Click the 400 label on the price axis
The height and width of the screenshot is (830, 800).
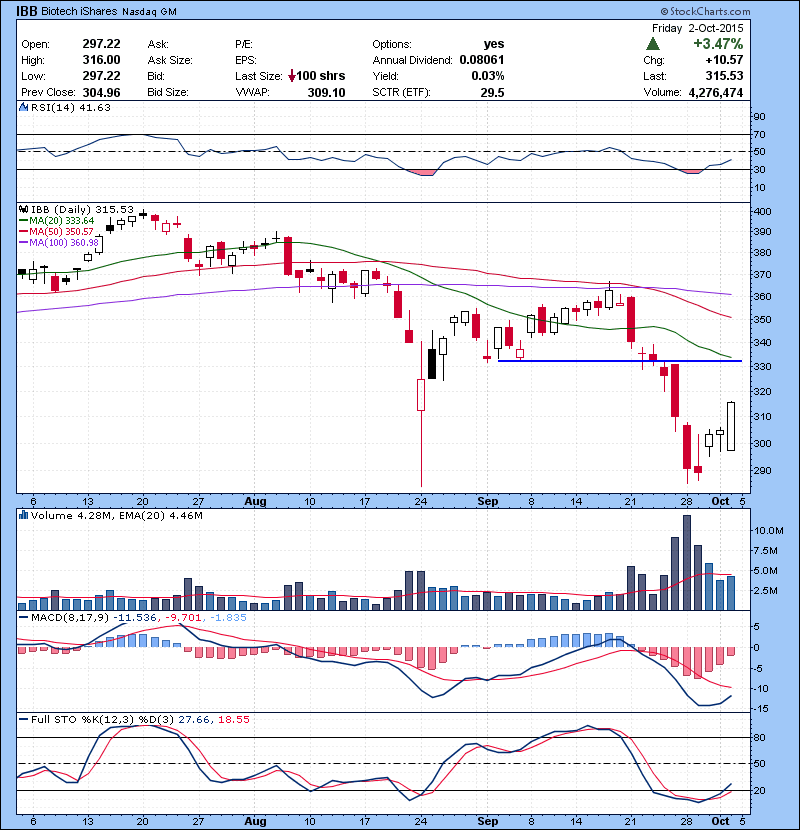762,211
